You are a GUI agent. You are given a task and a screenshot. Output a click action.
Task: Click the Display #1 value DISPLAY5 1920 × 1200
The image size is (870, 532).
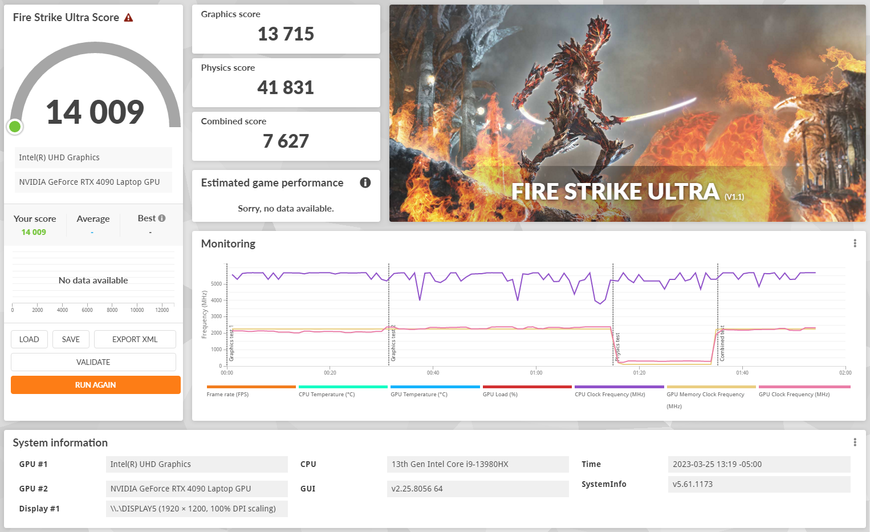click(197, 509)
